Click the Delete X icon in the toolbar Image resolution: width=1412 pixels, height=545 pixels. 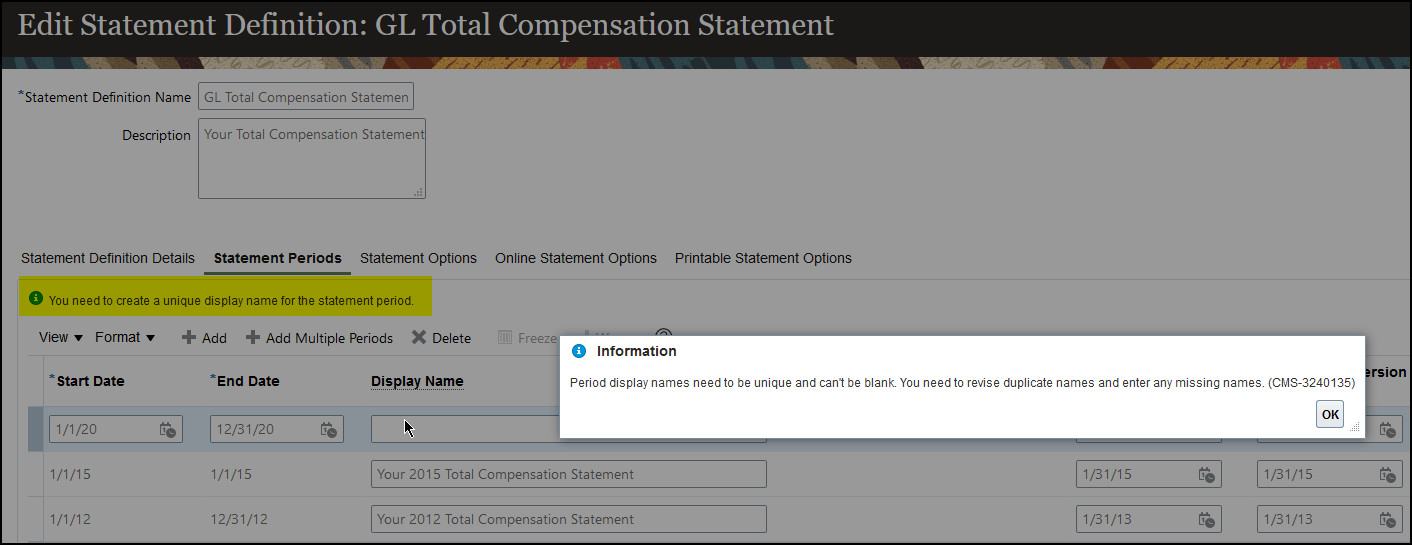pos(419,338)
